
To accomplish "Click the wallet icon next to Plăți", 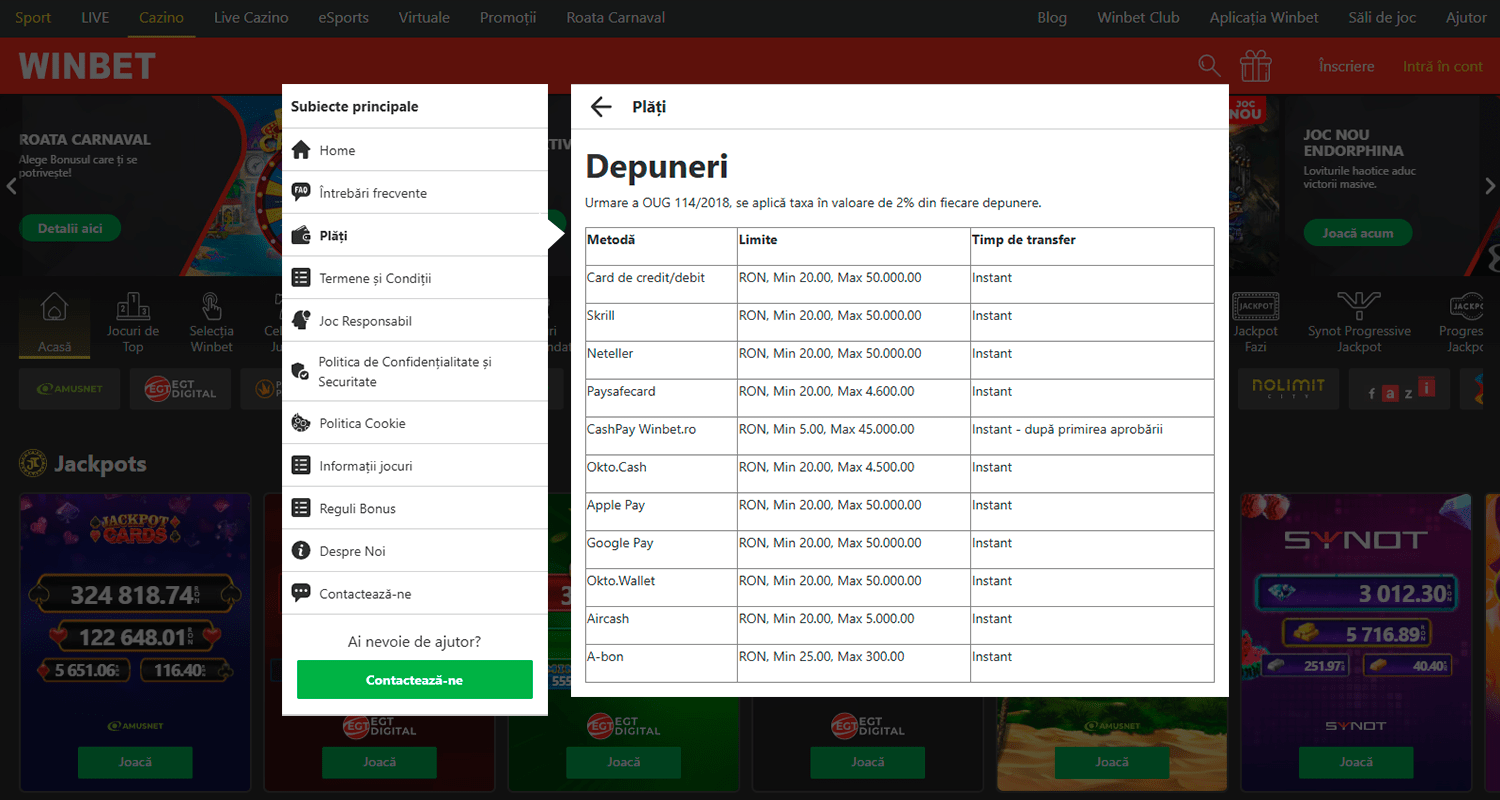I will [x=301, y=236].
